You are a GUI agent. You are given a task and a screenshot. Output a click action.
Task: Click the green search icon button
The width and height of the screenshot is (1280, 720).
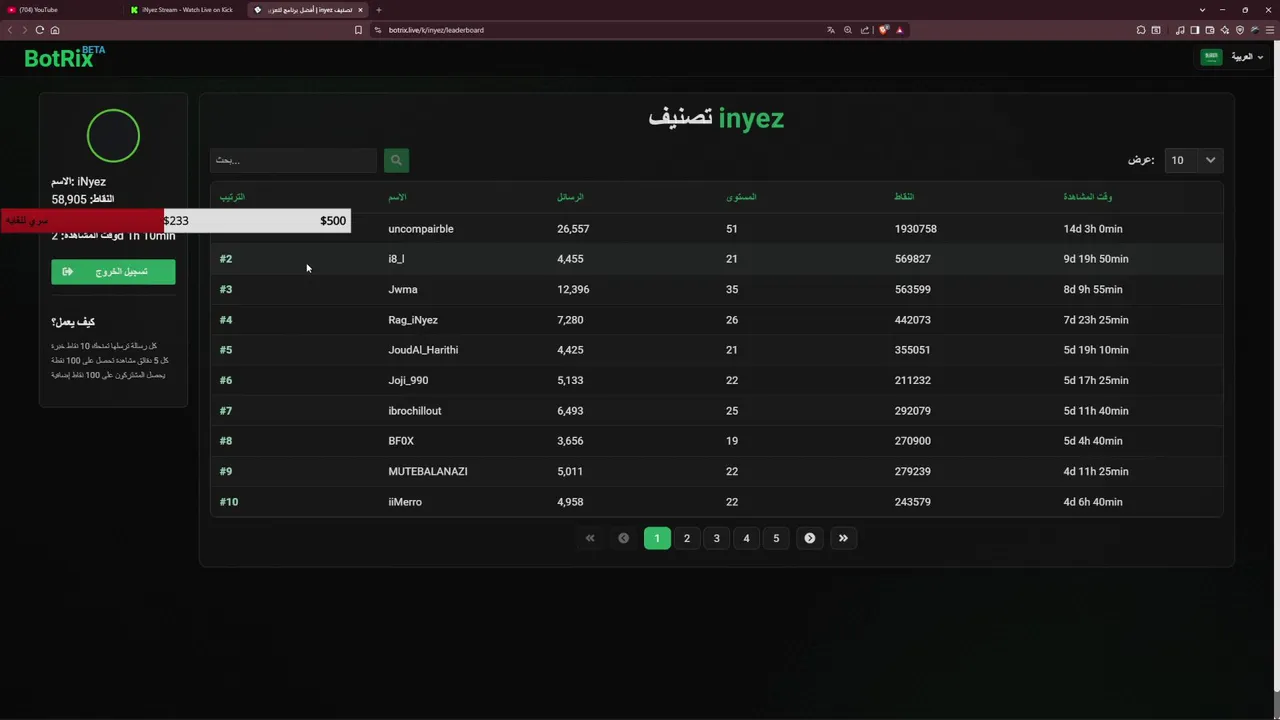(396, 160)
